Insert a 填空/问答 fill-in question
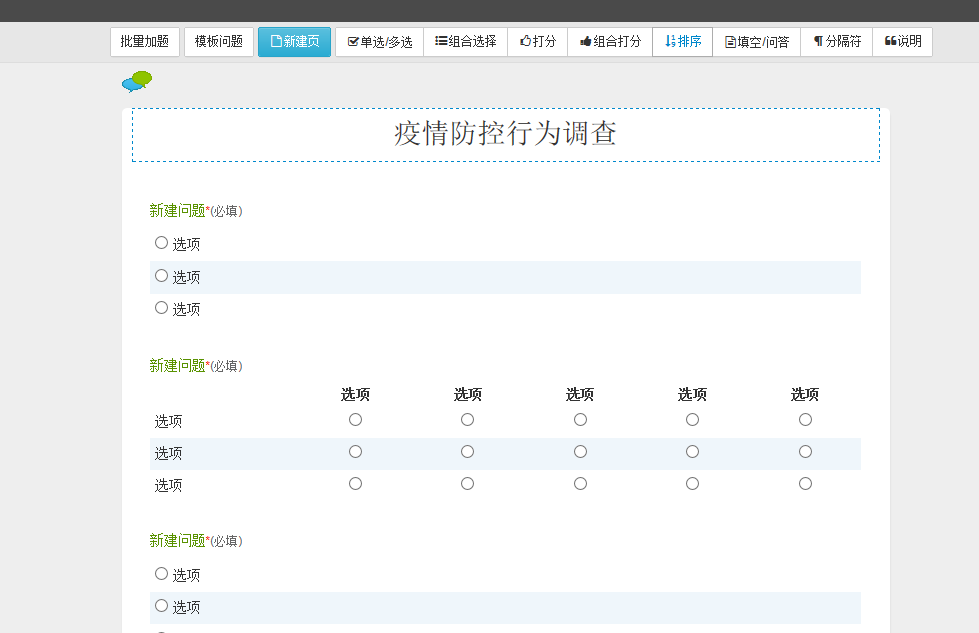The width and height of the screenshot is (979, 633). pyautogui.click(x=756, y=42)
